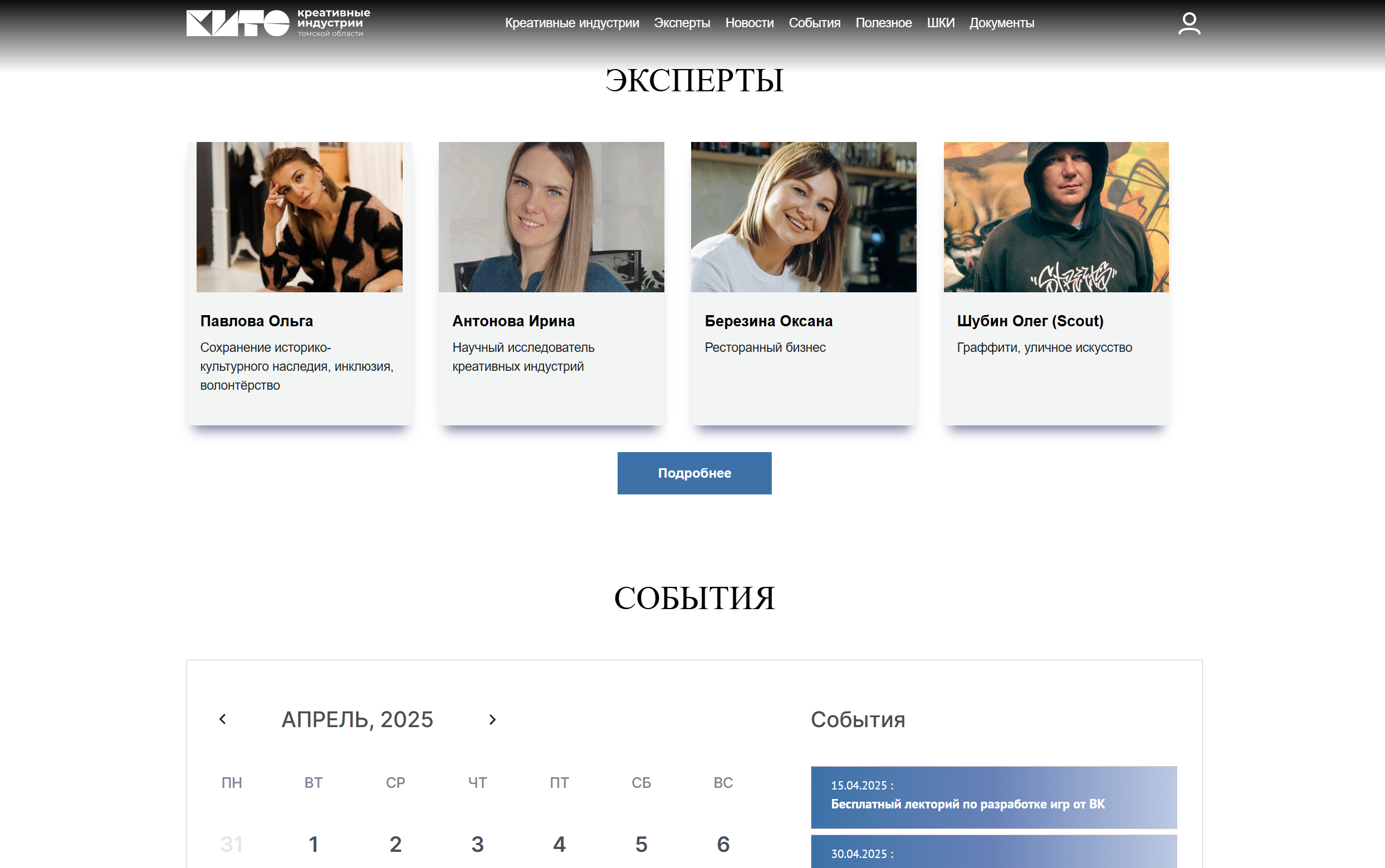Open the Документы navigation link
This screenshot has width=1385, height=868.
tap(1001, 23)
